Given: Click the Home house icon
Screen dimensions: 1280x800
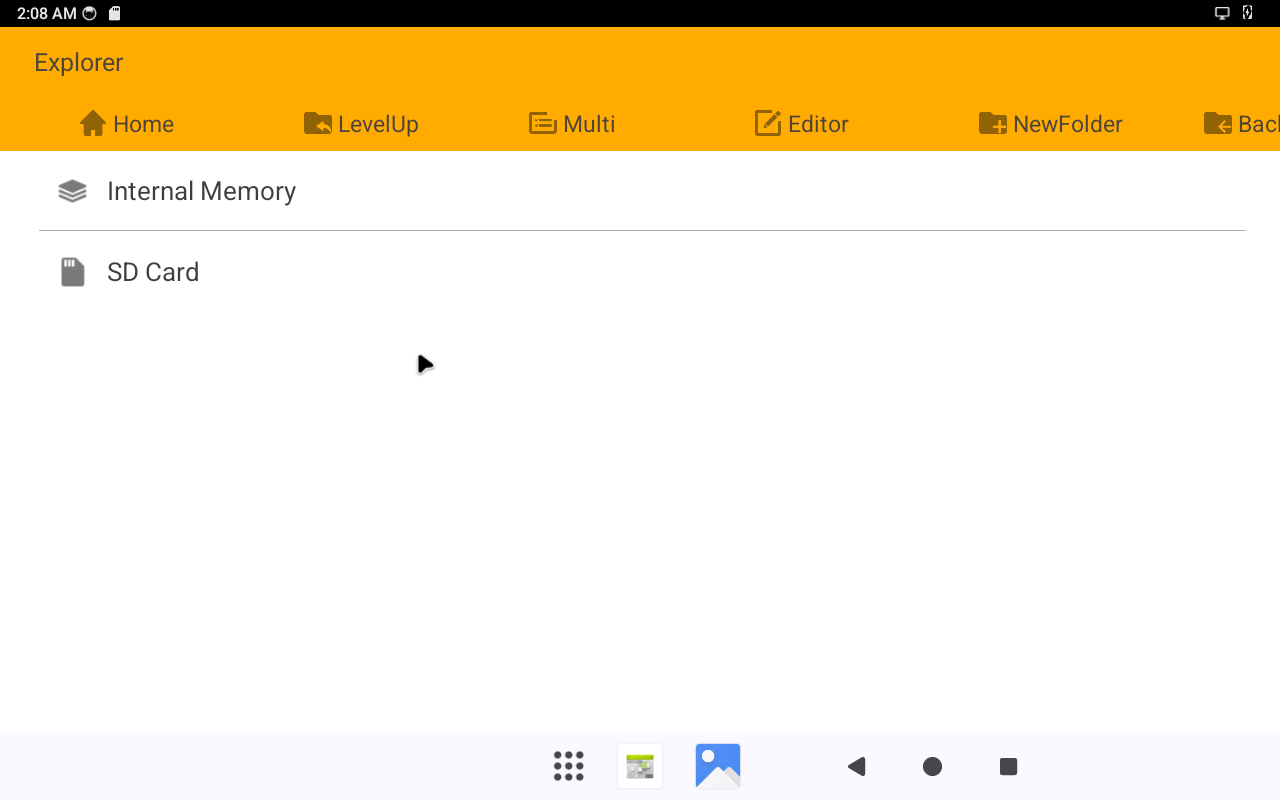Looking at the screenshot, I should [93, 123].
